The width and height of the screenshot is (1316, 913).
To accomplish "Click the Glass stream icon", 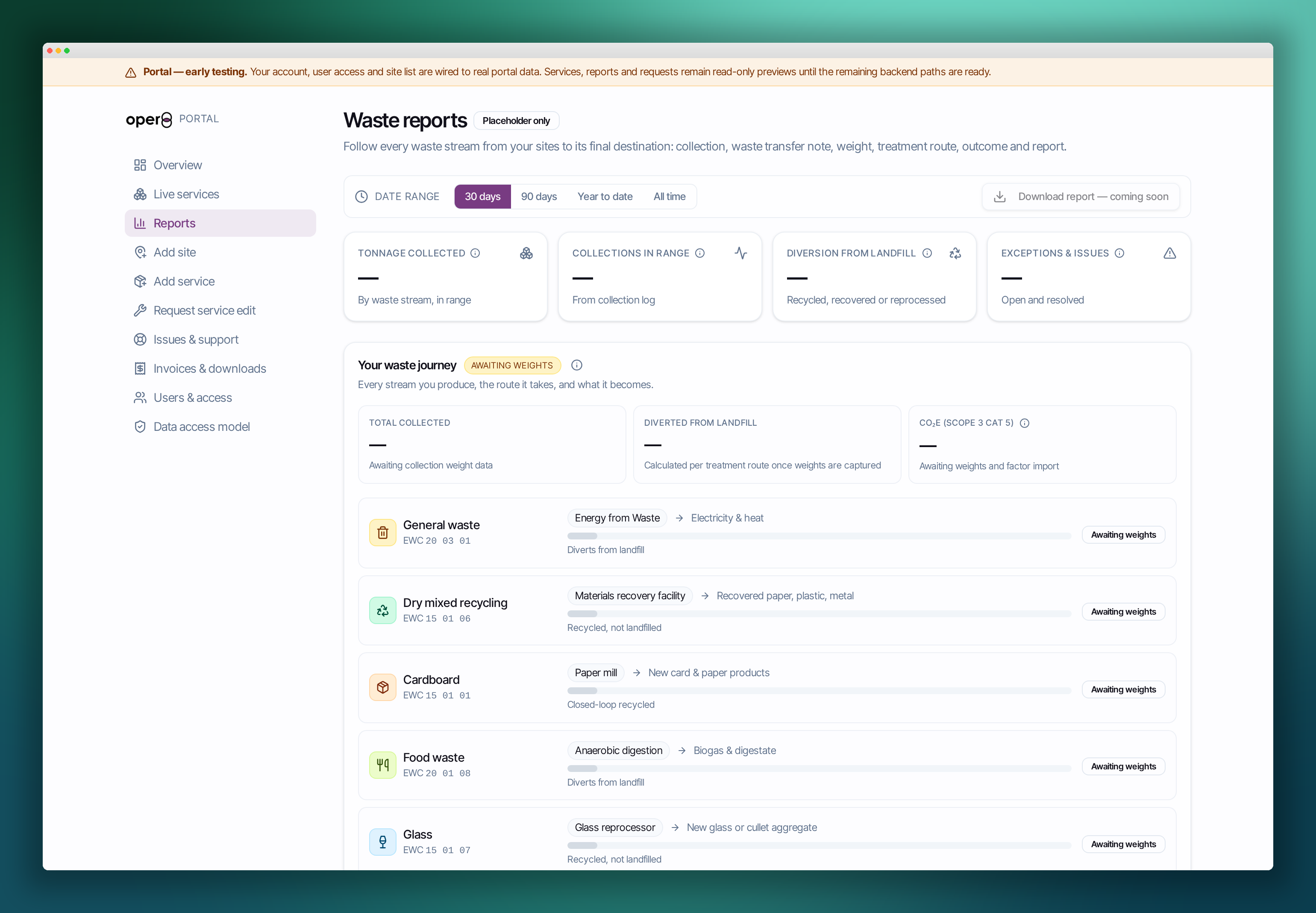I will (382, 842).
